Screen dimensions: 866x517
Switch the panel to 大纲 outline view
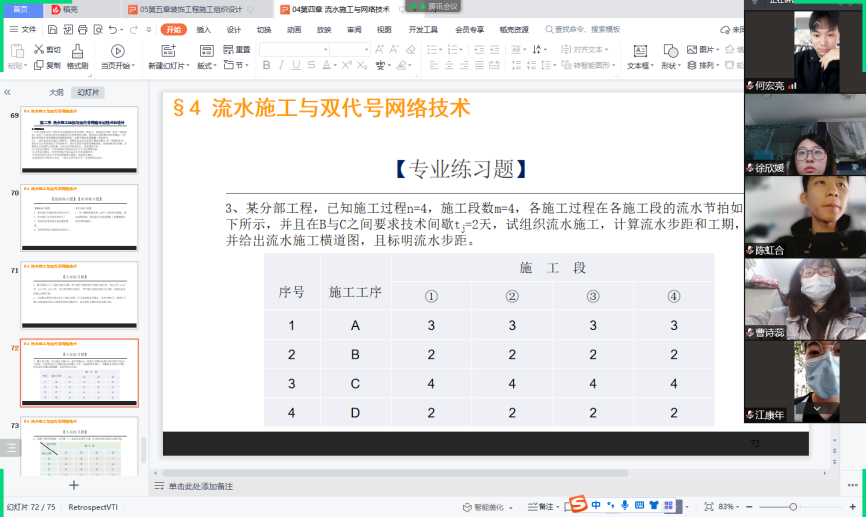pos(56,92)
